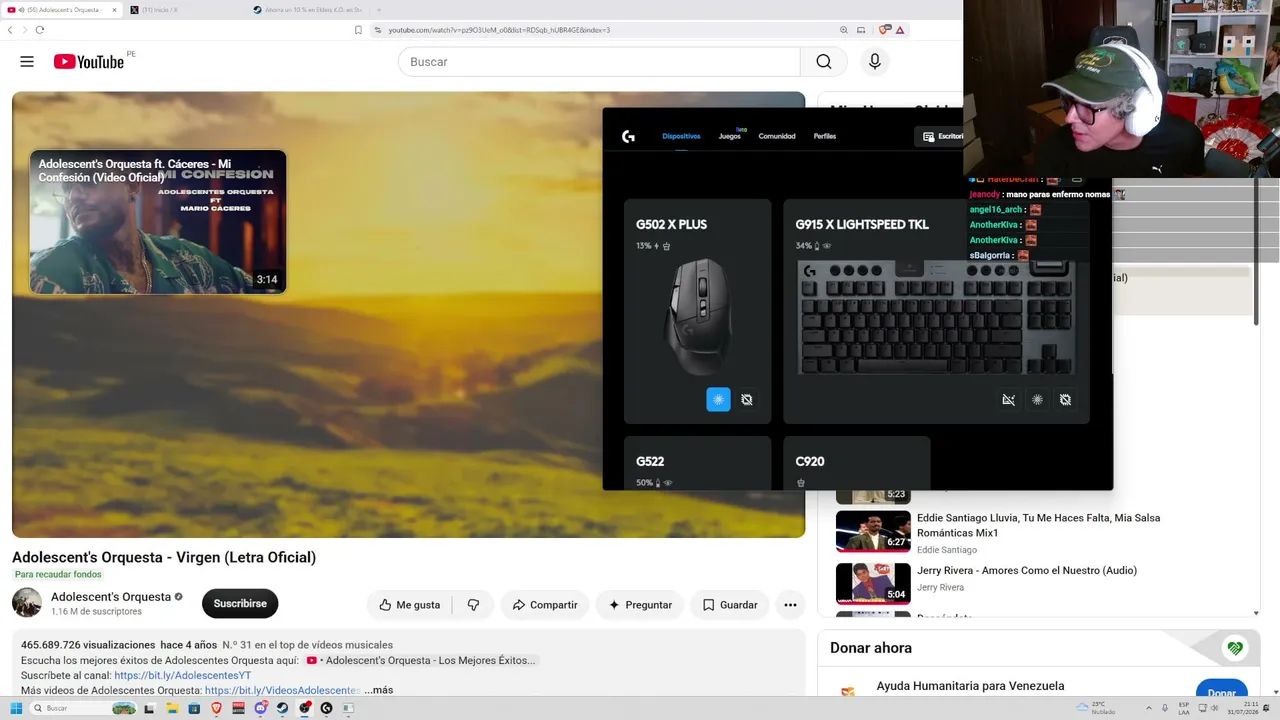
Task: Toggle onboard memory on the G915 X card
Action: pyautogui.click(x=1066, y=400)
